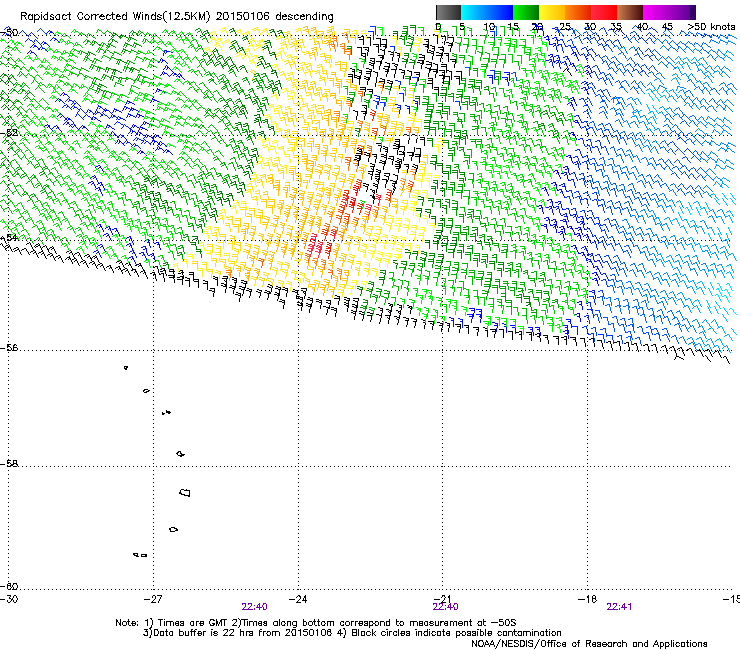Click the note 'Data buffer is 22 hrs from 20150106'
Screen dimensions: 740x650
pyautogui.click(x=243, y=633)
